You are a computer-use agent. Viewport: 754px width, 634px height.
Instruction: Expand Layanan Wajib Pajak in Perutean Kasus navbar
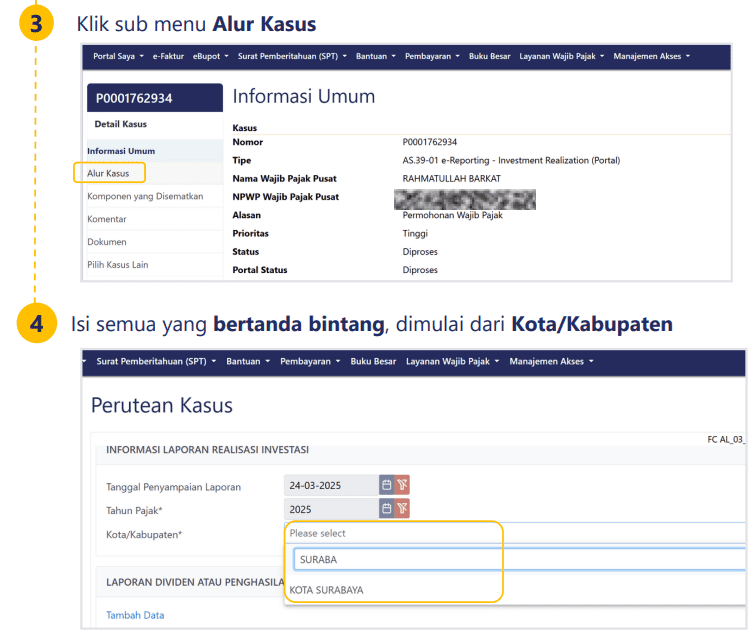(x=452, y=361)
